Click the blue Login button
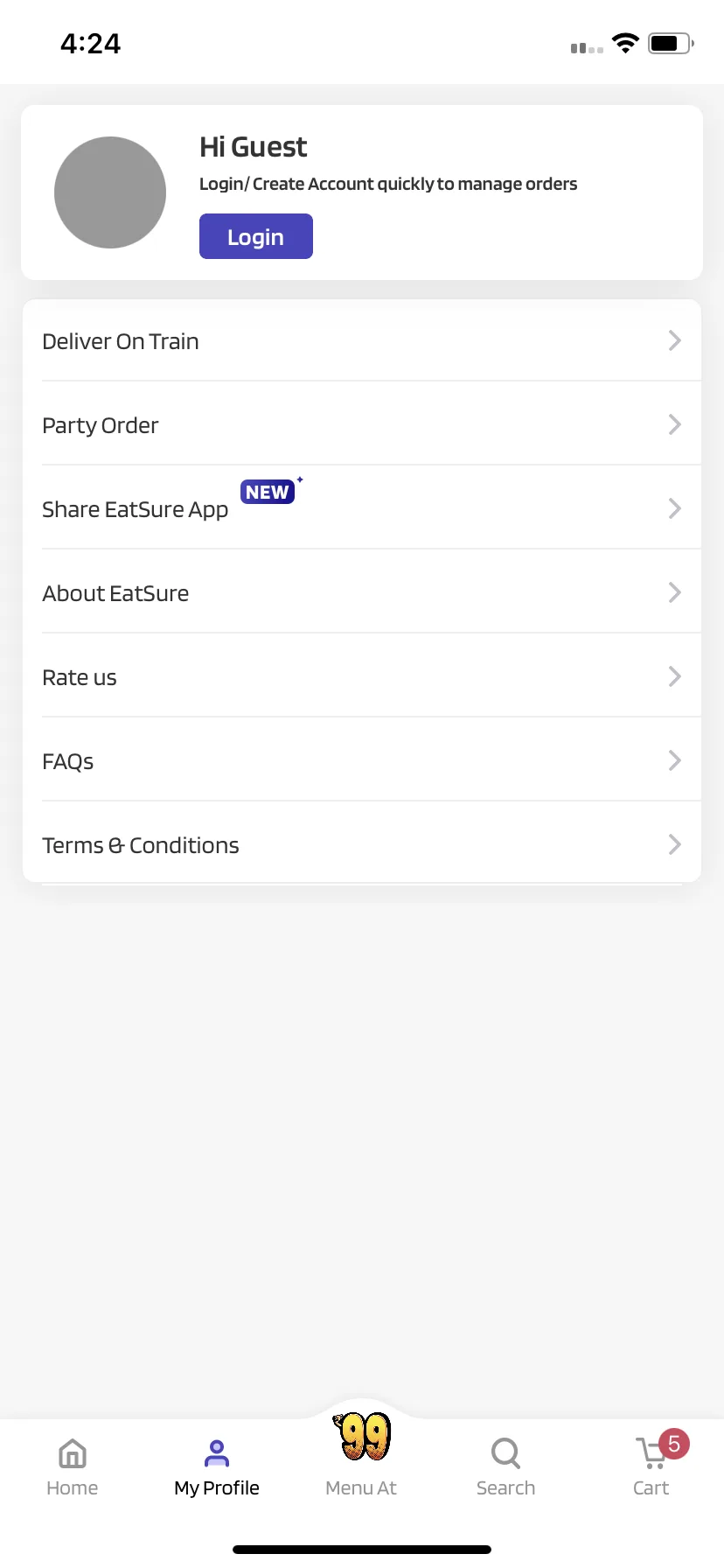 click(256, 236)
